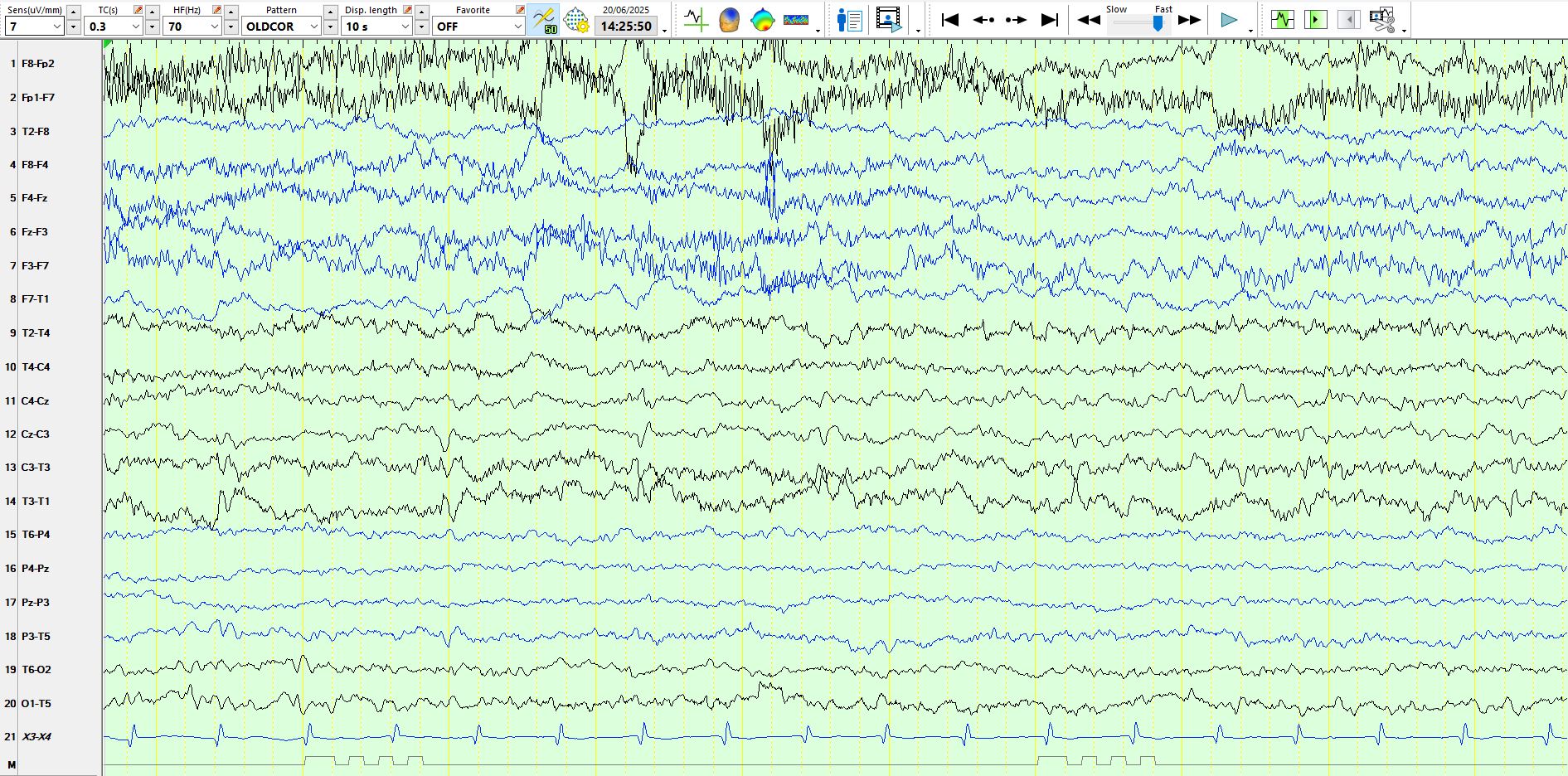The image size is (1568, 776).
Task: Increase sensitivity with the up arrow
Action: [x=73, y=12]
